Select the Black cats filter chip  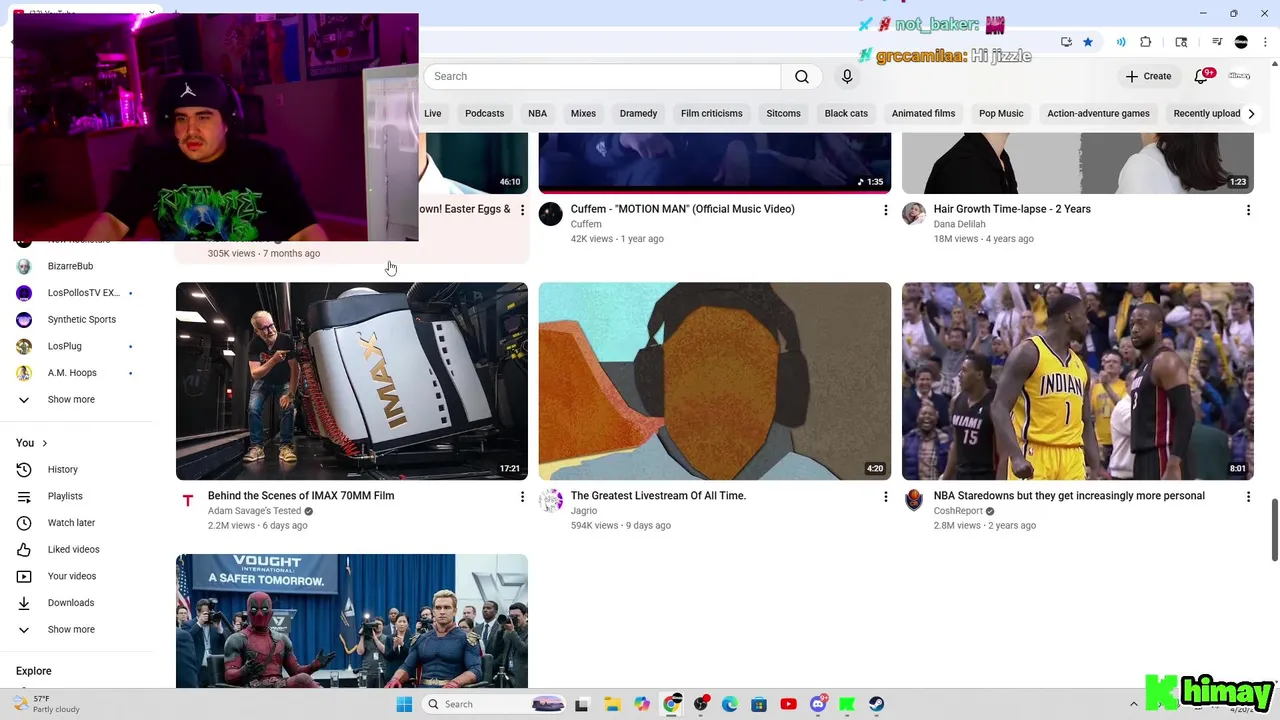pos(846,114)
